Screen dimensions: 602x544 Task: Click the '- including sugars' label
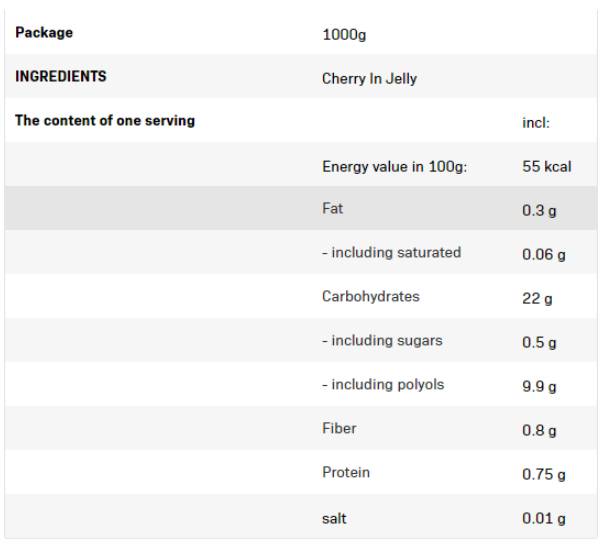[382, 341]
